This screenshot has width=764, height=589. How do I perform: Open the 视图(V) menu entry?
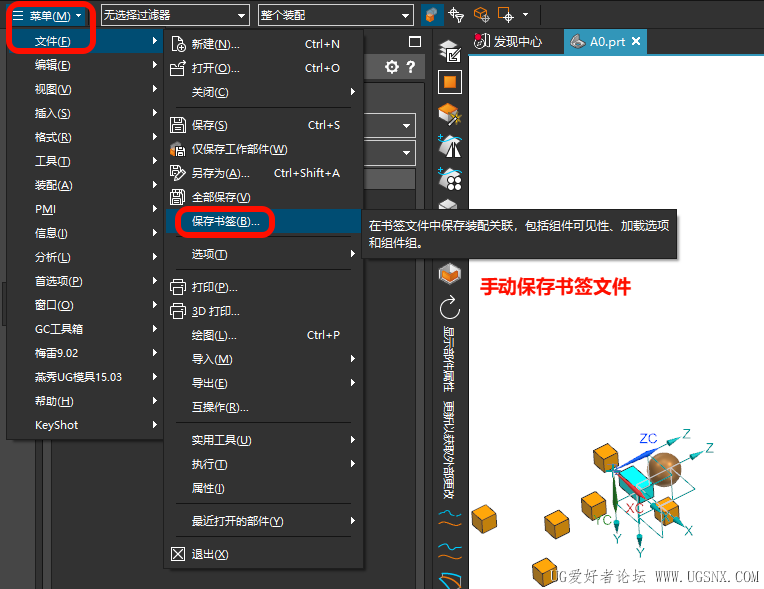click(x=85, y=89)
